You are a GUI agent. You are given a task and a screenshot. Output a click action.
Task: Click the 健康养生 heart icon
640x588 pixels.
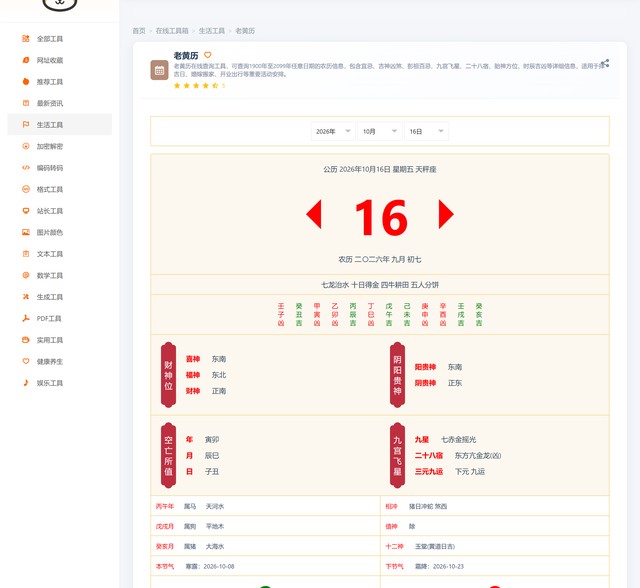pyautogui.click(x=26, y=361)
